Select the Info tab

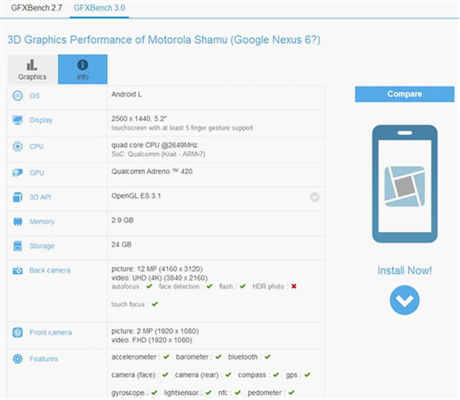click(x=83, y=69)
